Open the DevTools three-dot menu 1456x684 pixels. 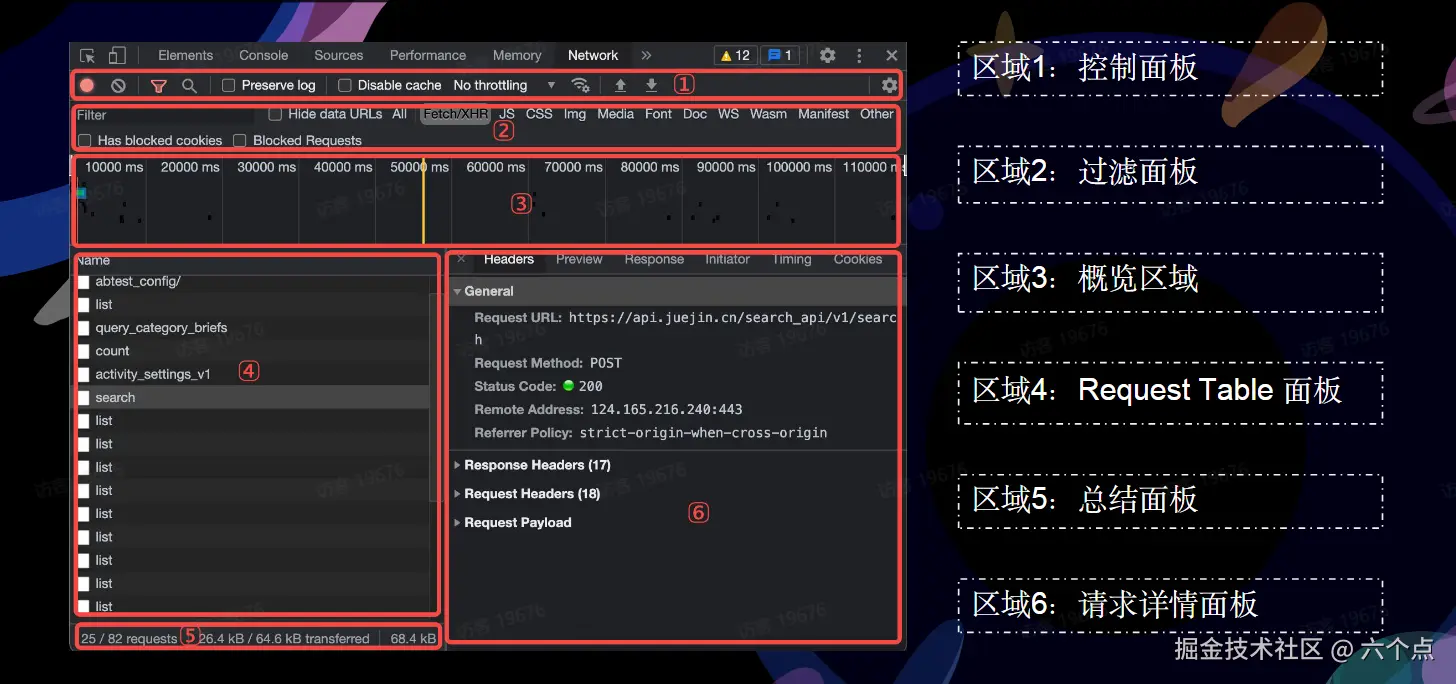click(x=859, y=56)
